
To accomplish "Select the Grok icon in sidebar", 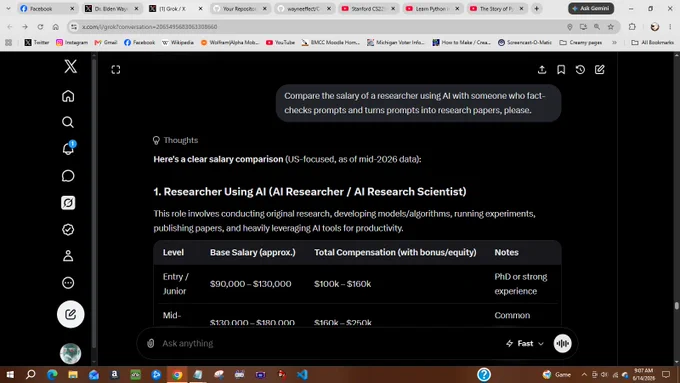I will click(68, 203).
